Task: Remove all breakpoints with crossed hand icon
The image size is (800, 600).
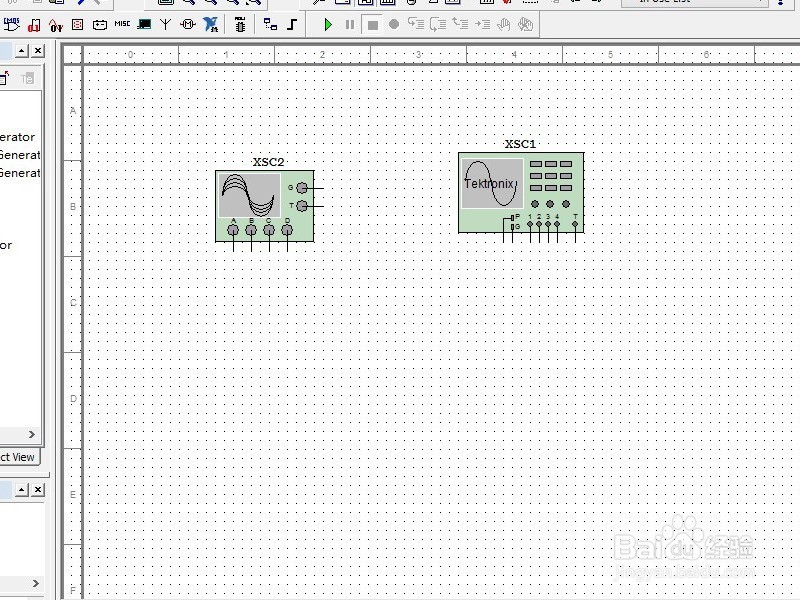Action: pos(525,24)
